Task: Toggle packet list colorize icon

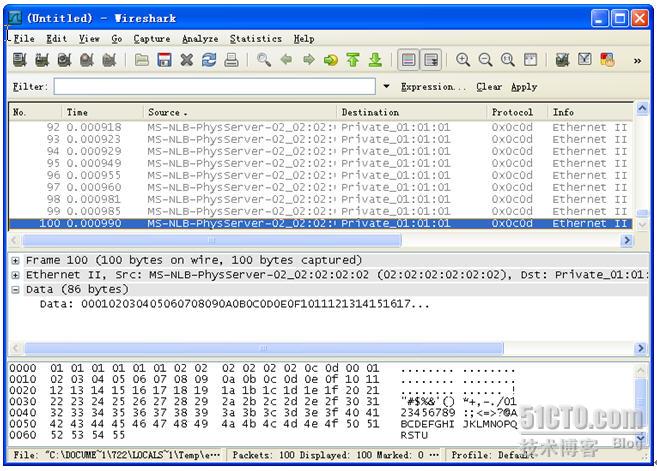Action: click(x=409, y=60)
